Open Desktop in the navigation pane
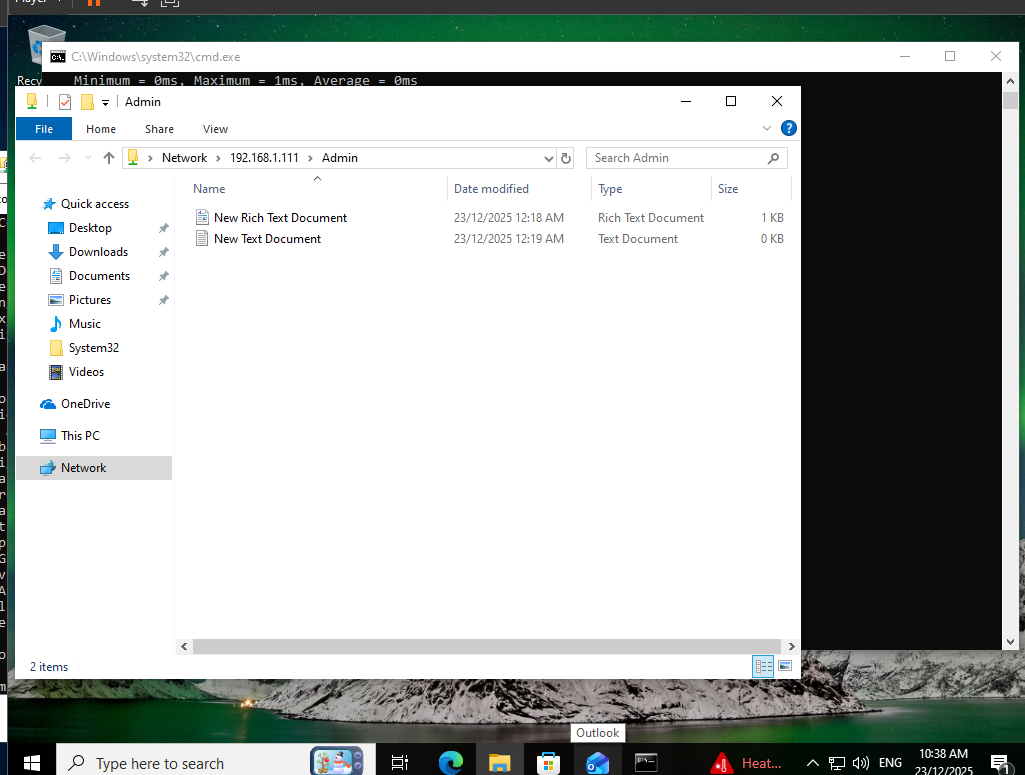1025x775 pixels. (90, 228)
